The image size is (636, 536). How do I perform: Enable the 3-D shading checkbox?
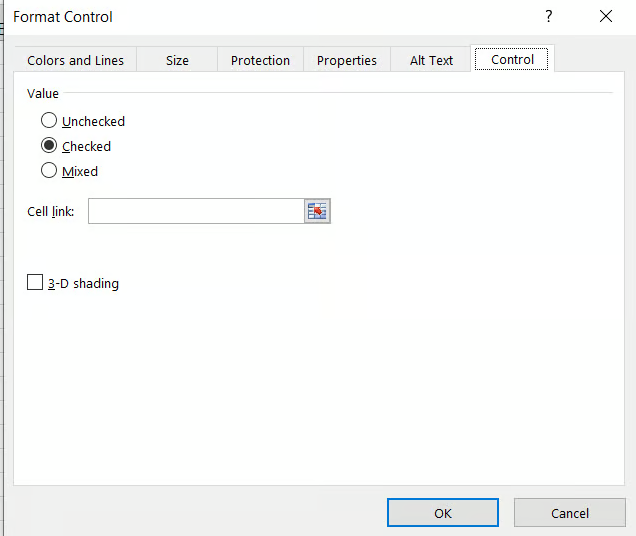35,283
